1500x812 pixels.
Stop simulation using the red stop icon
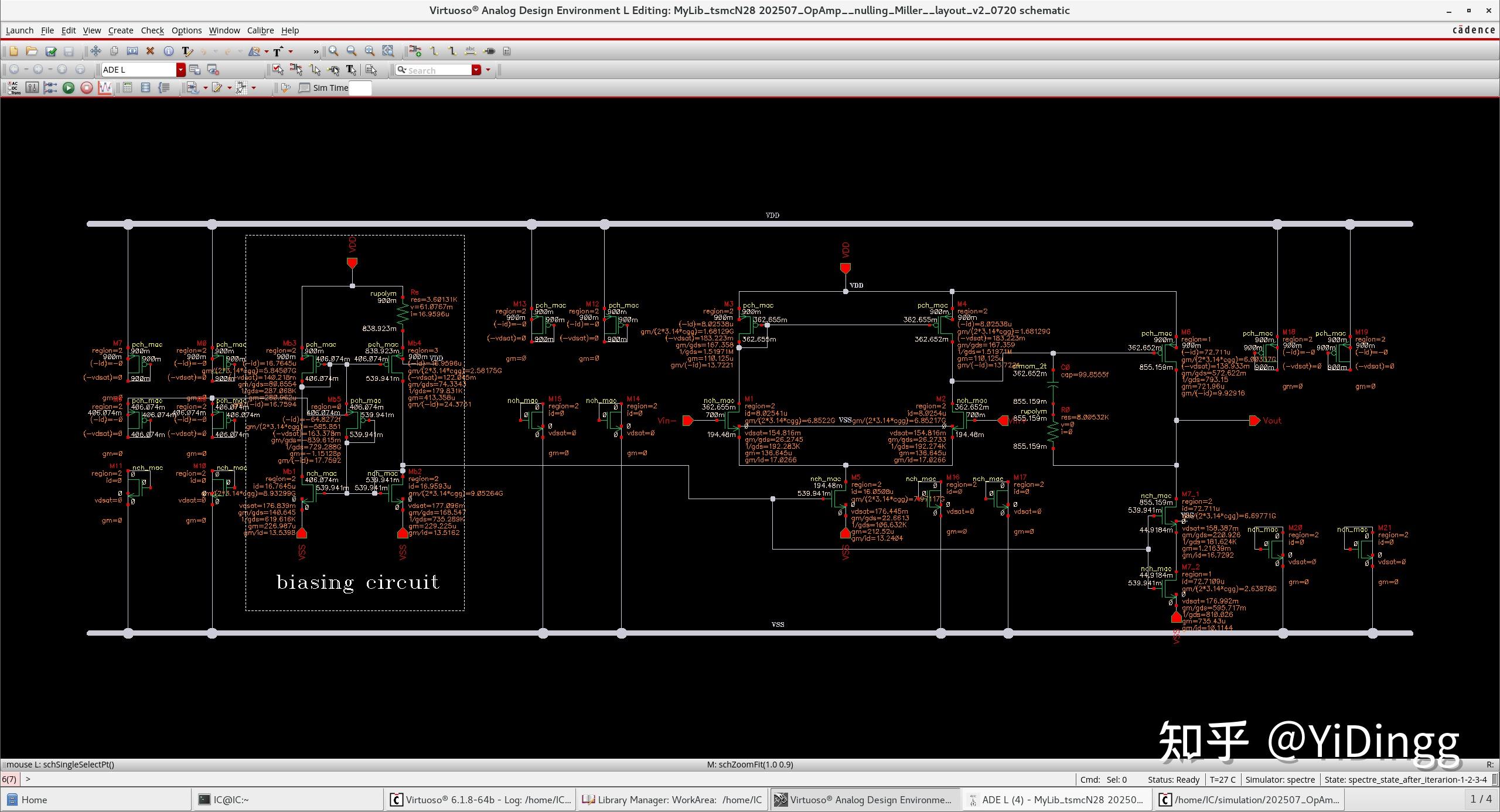click(87, 88)
